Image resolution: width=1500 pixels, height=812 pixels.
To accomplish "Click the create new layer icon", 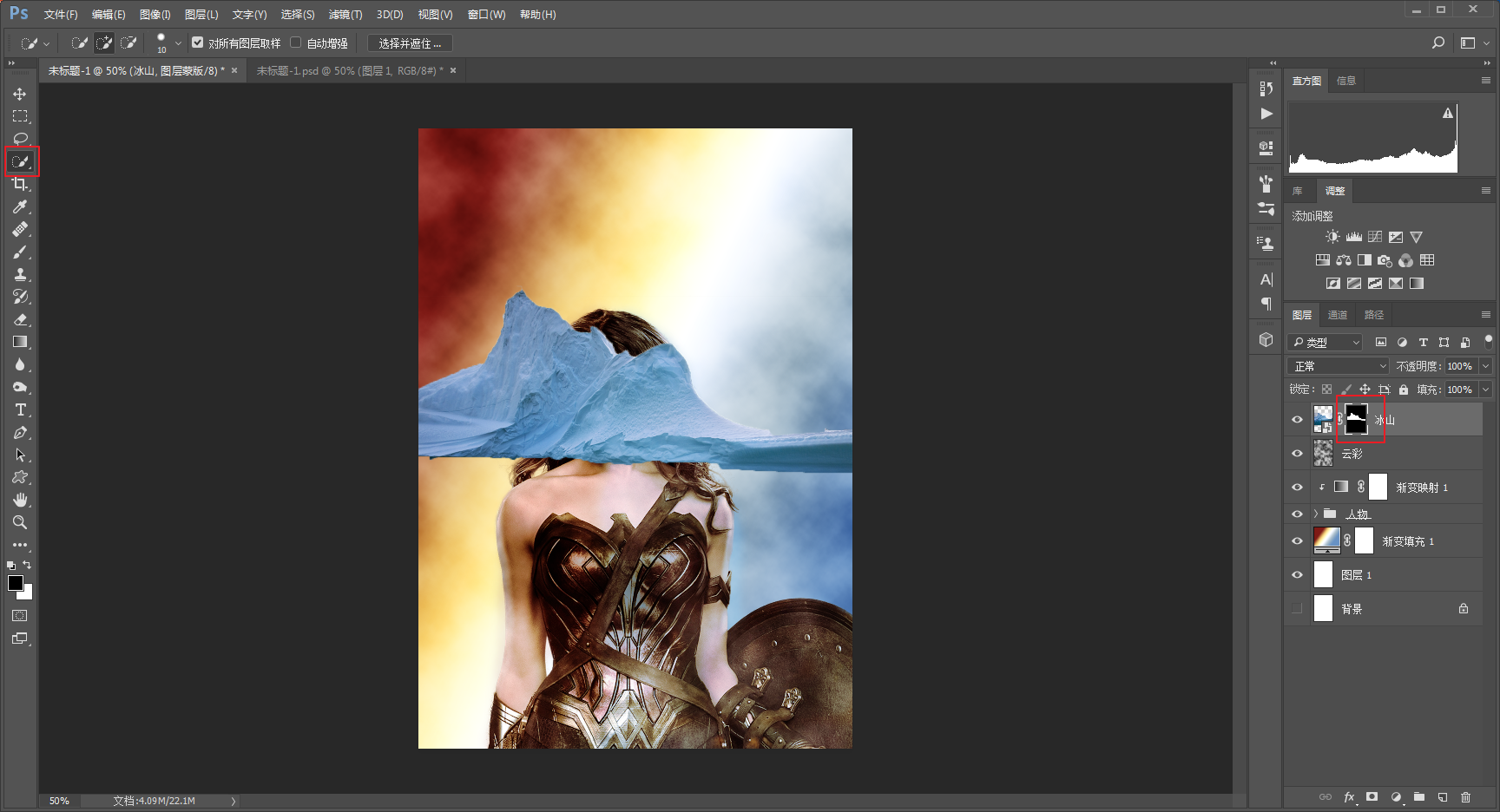I will tap(1443, 796).
